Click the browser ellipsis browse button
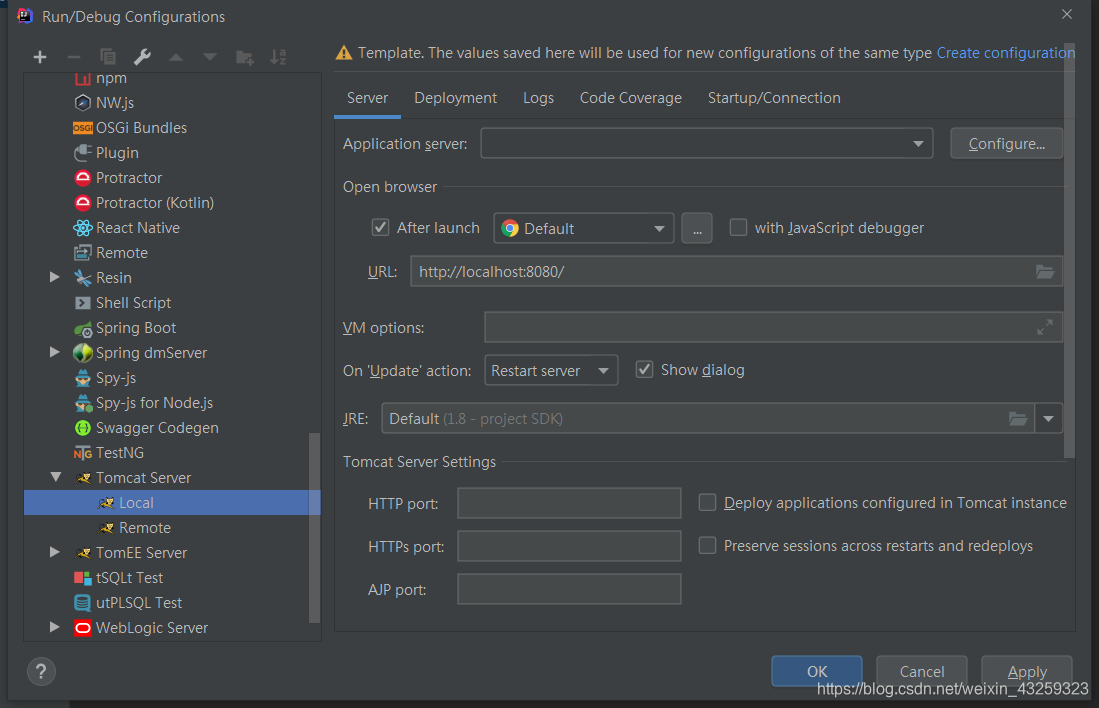This screenshot has width=1099, height=708. coord(697,229)
